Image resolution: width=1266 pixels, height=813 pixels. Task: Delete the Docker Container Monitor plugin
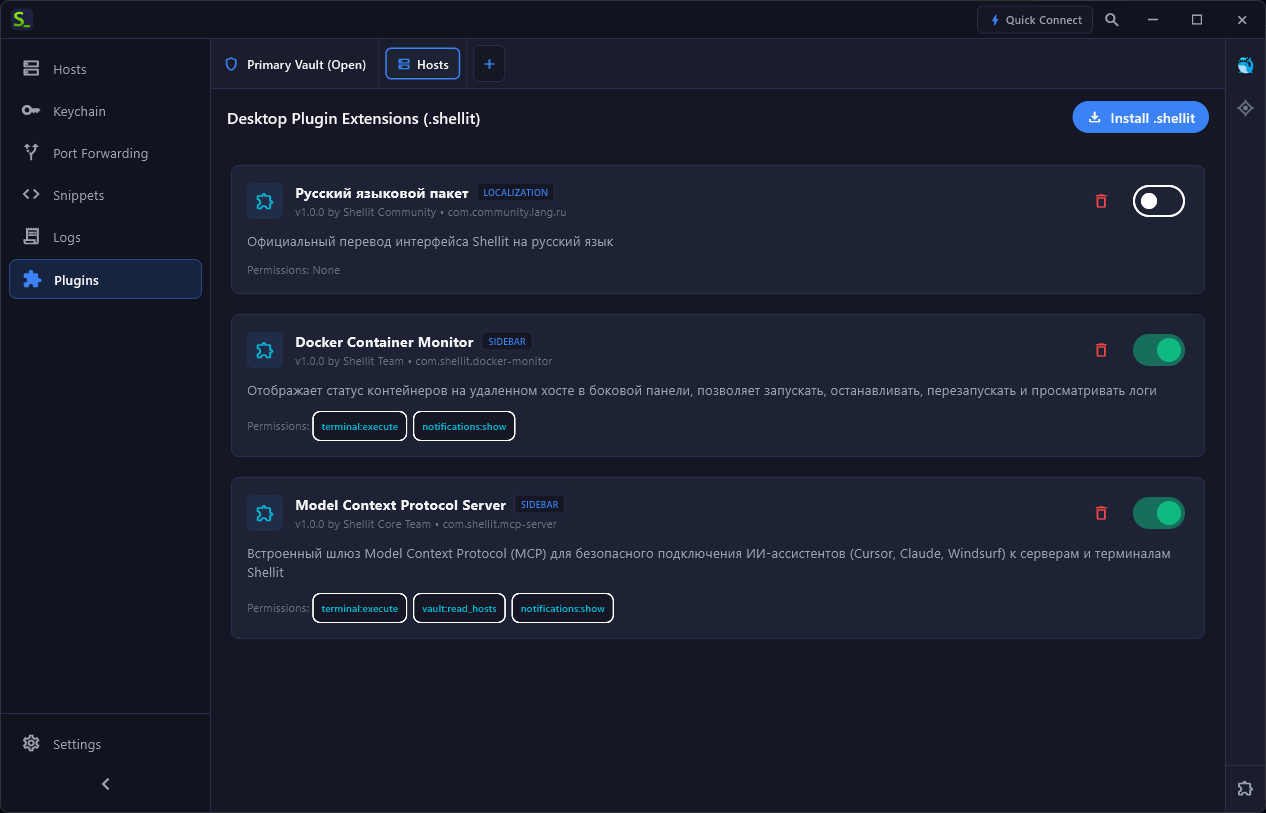click(x=1101, y=350)
